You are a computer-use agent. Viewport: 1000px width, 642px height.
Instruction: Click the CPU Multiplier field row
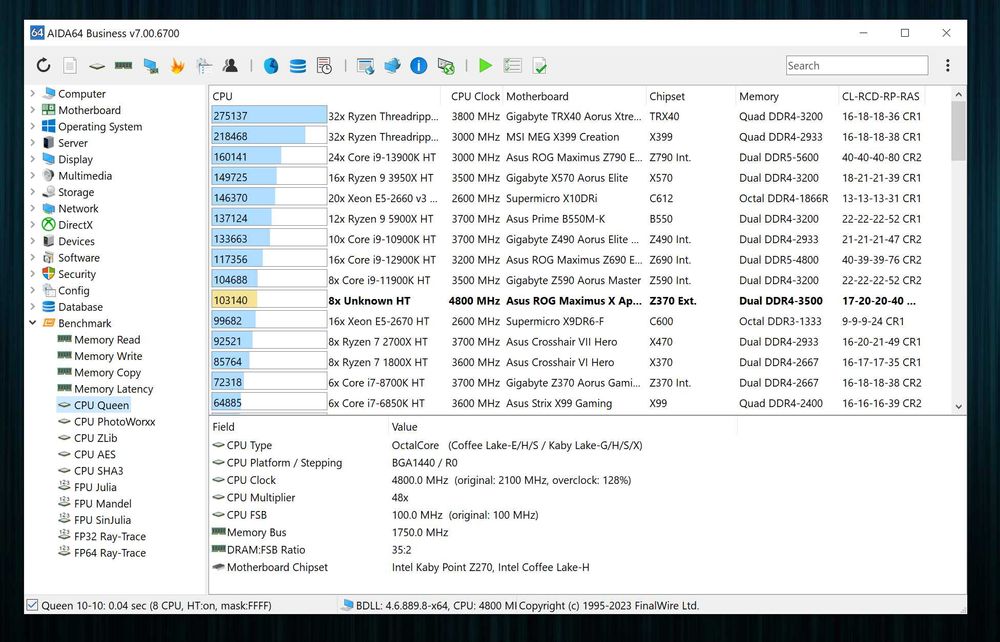[473, 497]
